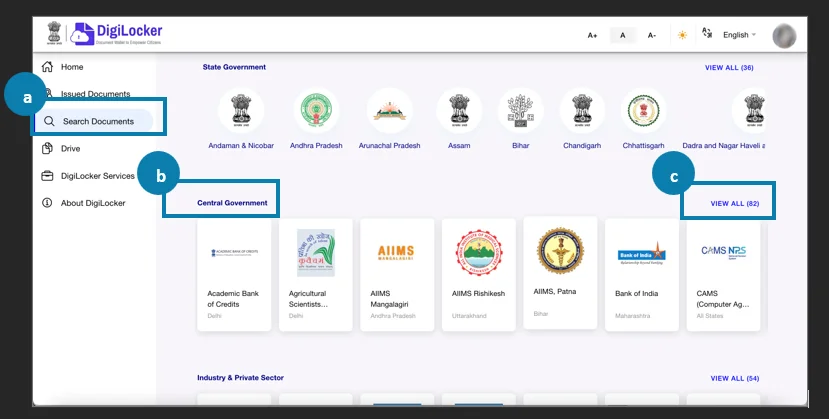Toggle the light theme sun icon
Screen dimensions: 829x419
tap(683, 35)
